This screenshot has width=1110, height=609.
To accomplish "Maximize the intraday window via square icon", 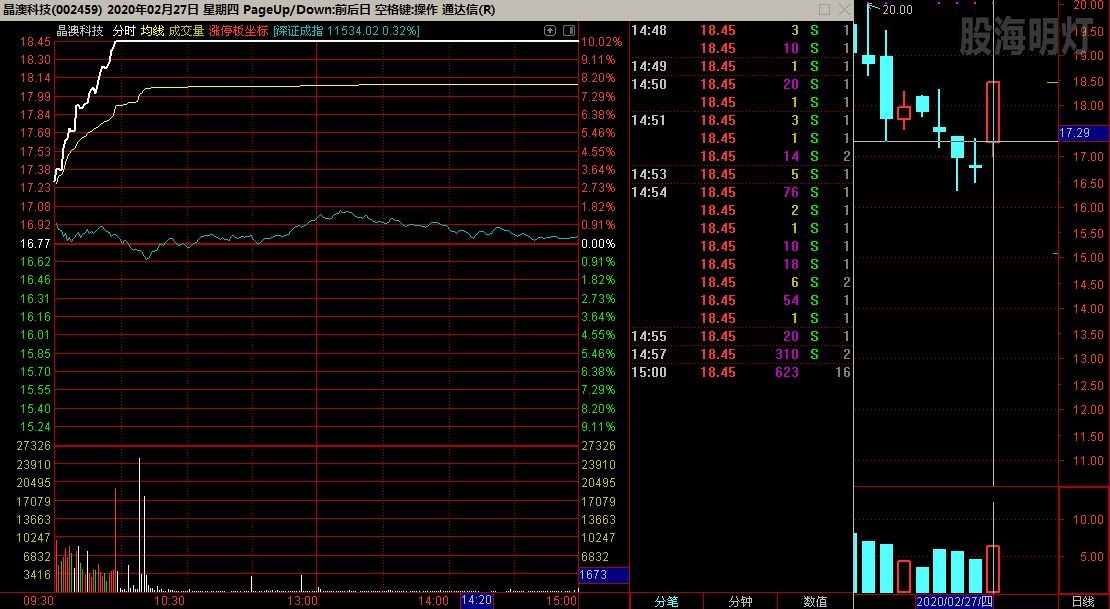I will tap(824, 9).
